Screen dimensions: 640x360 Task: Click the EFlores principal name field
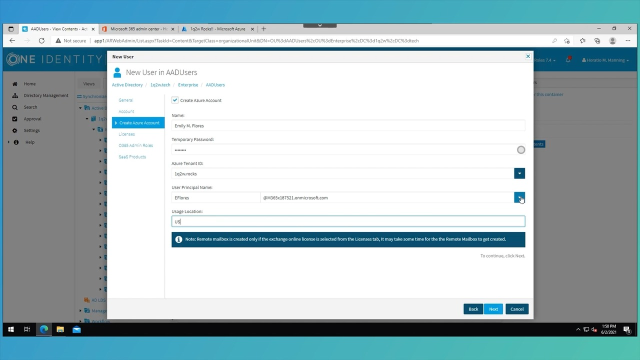click(x=216, y=198)
